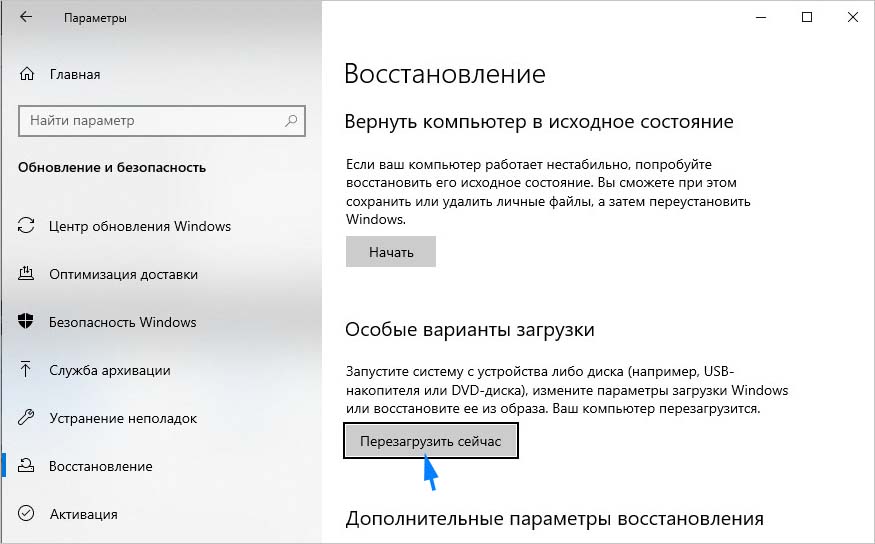Screen dimensions: 875x544
Task: Open the Активация text label
Action: coord(83,514)
